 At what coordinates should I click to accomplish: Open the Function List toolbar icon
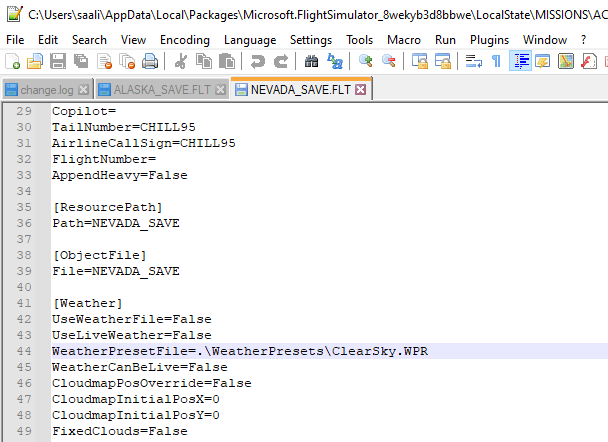589,61
